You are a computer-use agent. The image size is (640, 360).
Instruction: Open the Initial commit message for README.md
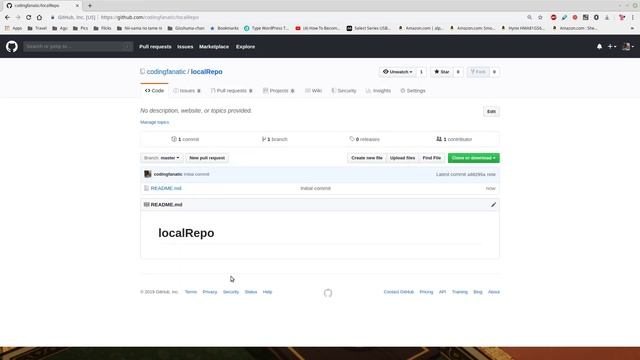click(x=316, y=188)
